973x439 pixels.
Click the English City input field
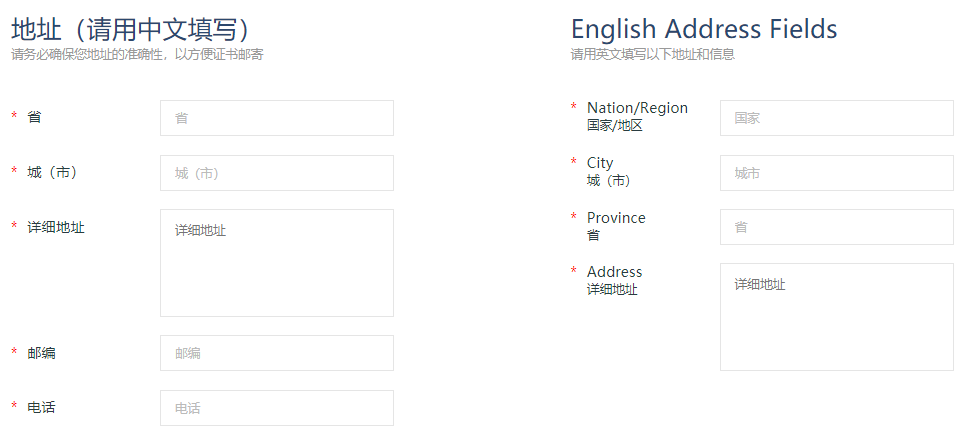pyautogui.click(x=836, y=173)
